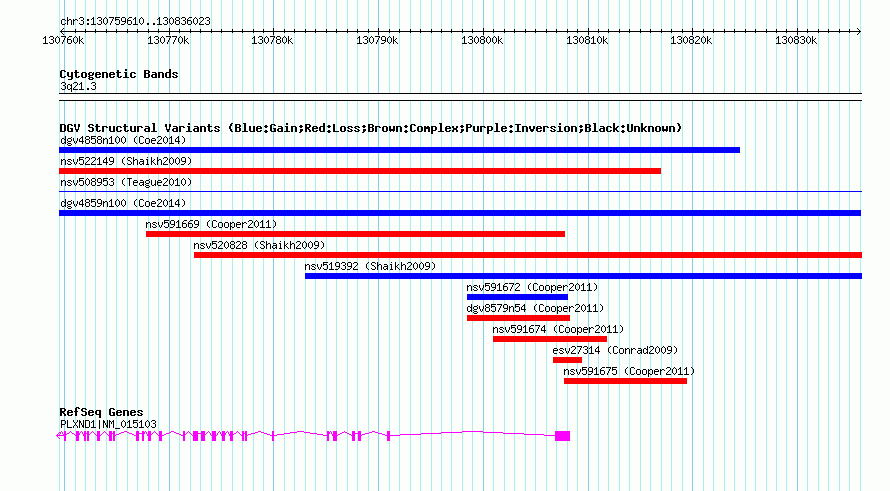Click the nsv591675 (Cooper2011) label
This screenshot has height=491, width=890.
click(x=629, y=371)
